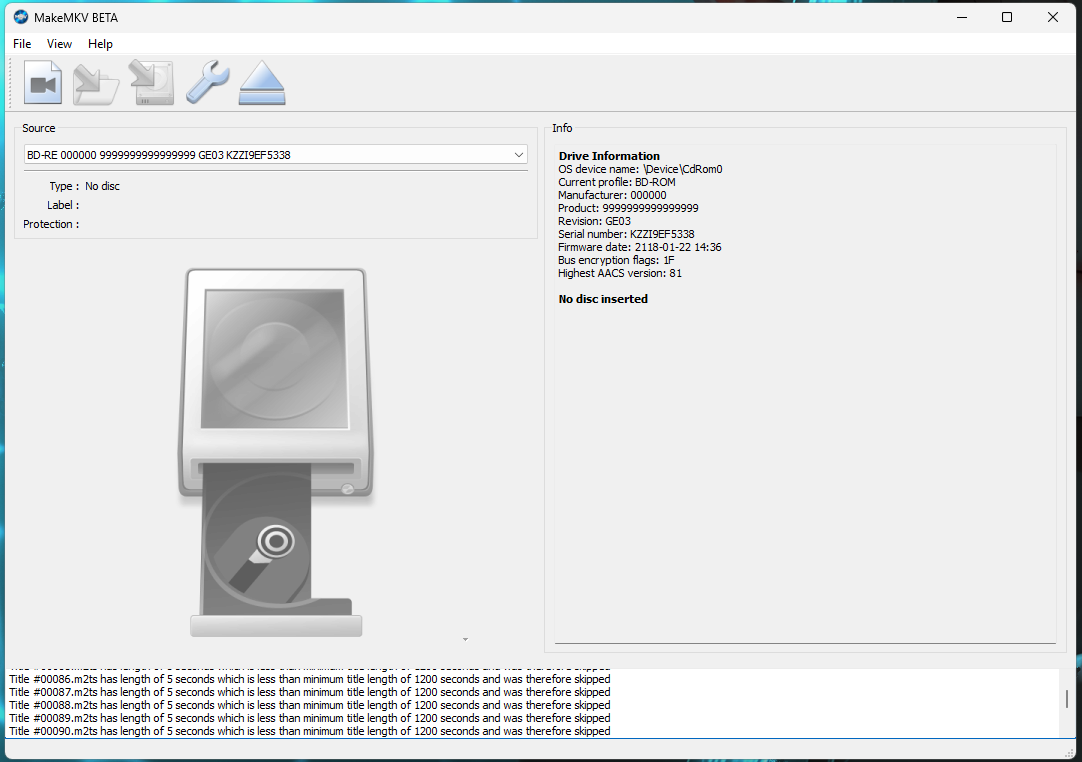Click the 'Current profile: BD-ROM' line
The image size is (1082, 762).
point(617,182)
